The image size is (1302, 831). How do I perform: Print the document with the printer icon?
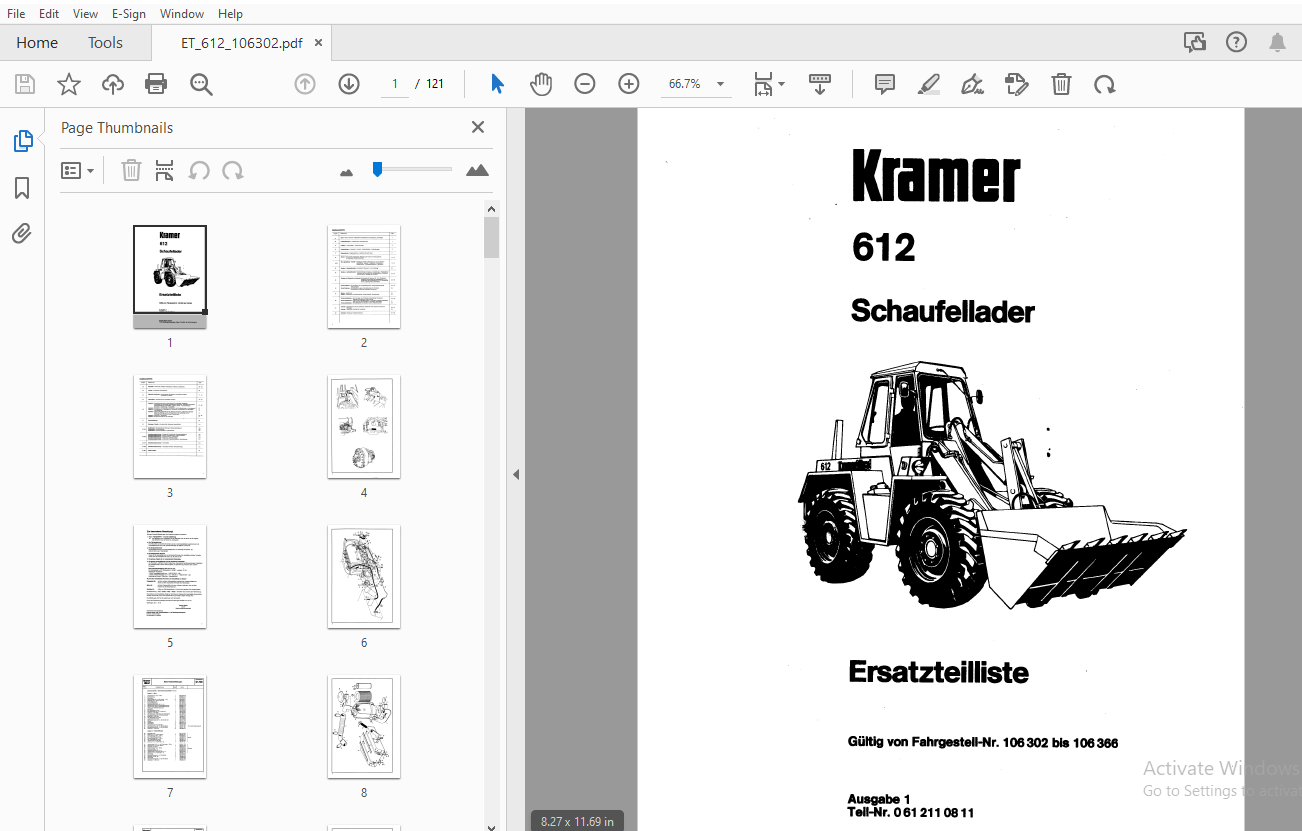156,84
